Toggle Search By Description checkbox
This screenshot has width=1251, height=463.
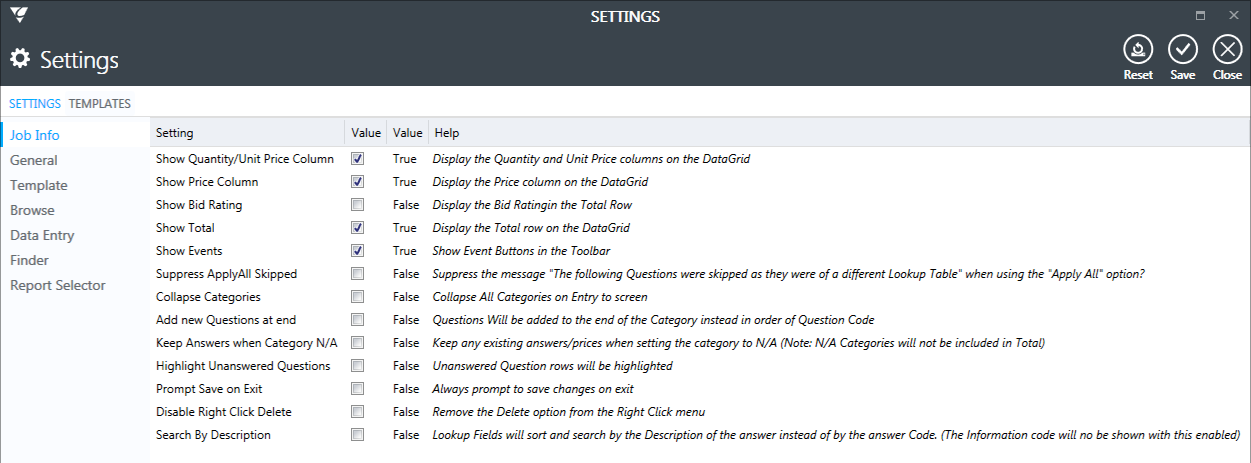357,435
